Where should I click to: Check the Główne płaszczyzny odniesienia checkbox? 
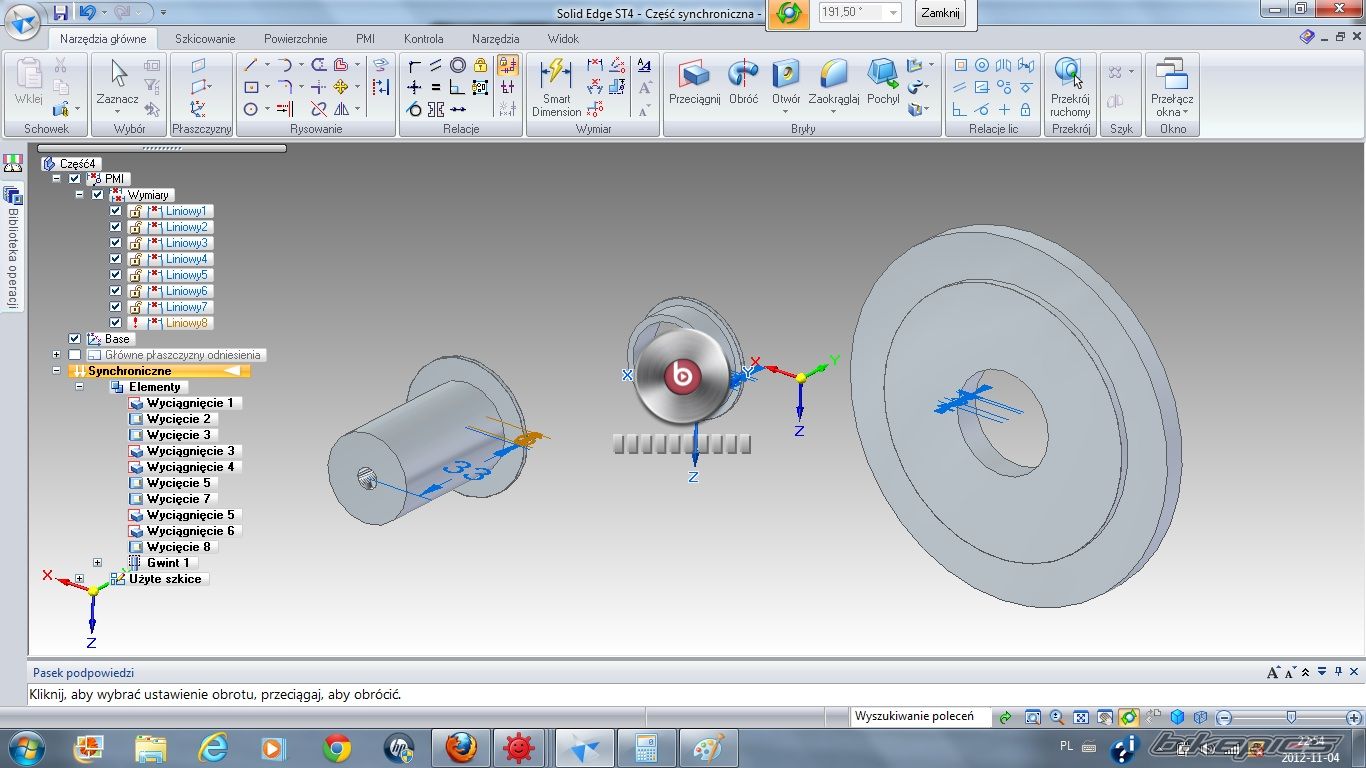click(75, 355)
